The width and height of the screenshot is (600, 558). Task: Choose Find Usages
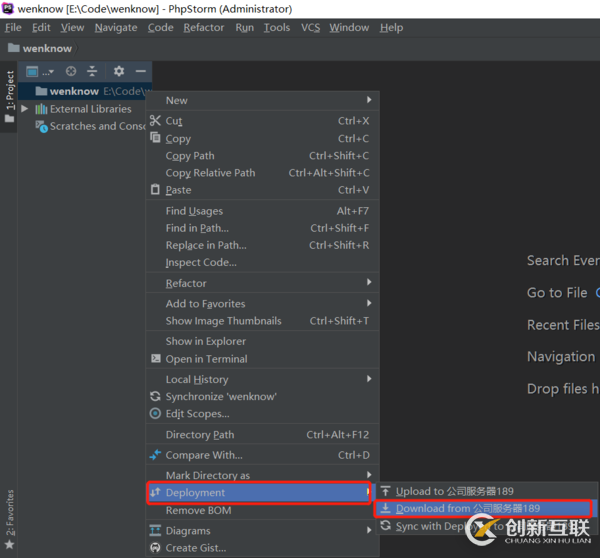(x=262, y=211)
